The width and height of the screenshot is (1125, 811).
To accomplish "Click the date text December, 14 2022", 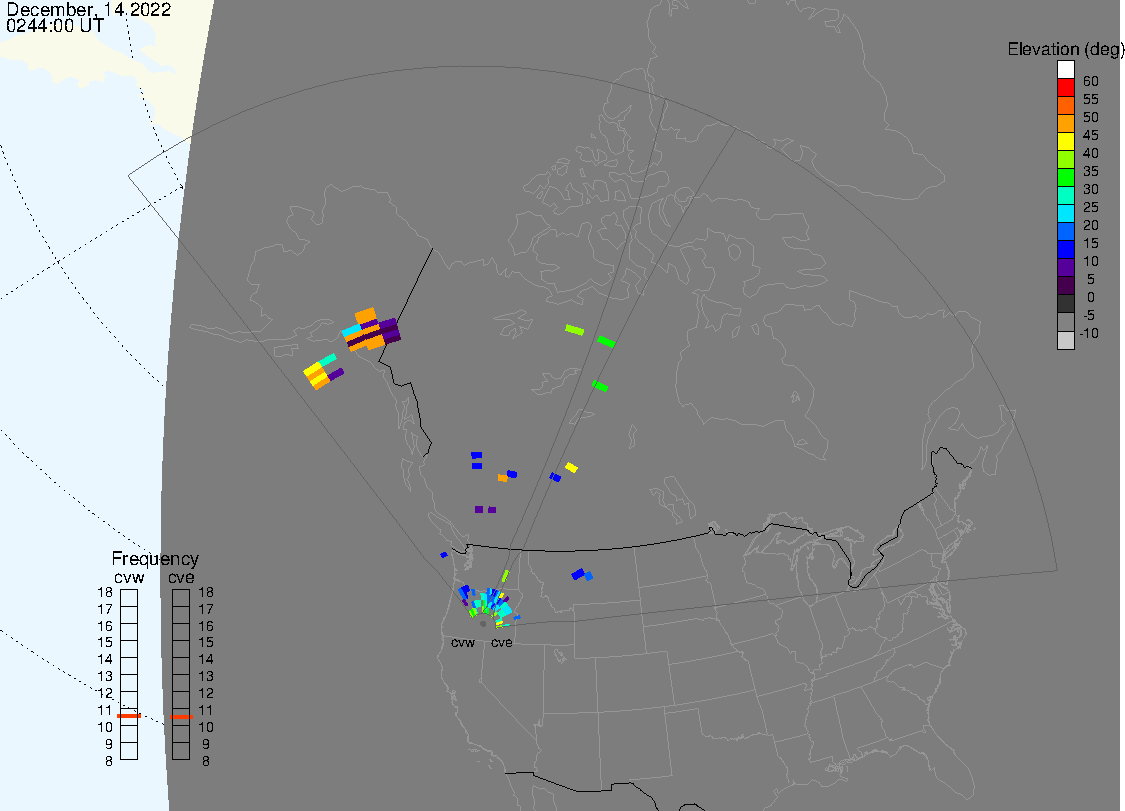I will pyautogui.click(x=88, y=10).
